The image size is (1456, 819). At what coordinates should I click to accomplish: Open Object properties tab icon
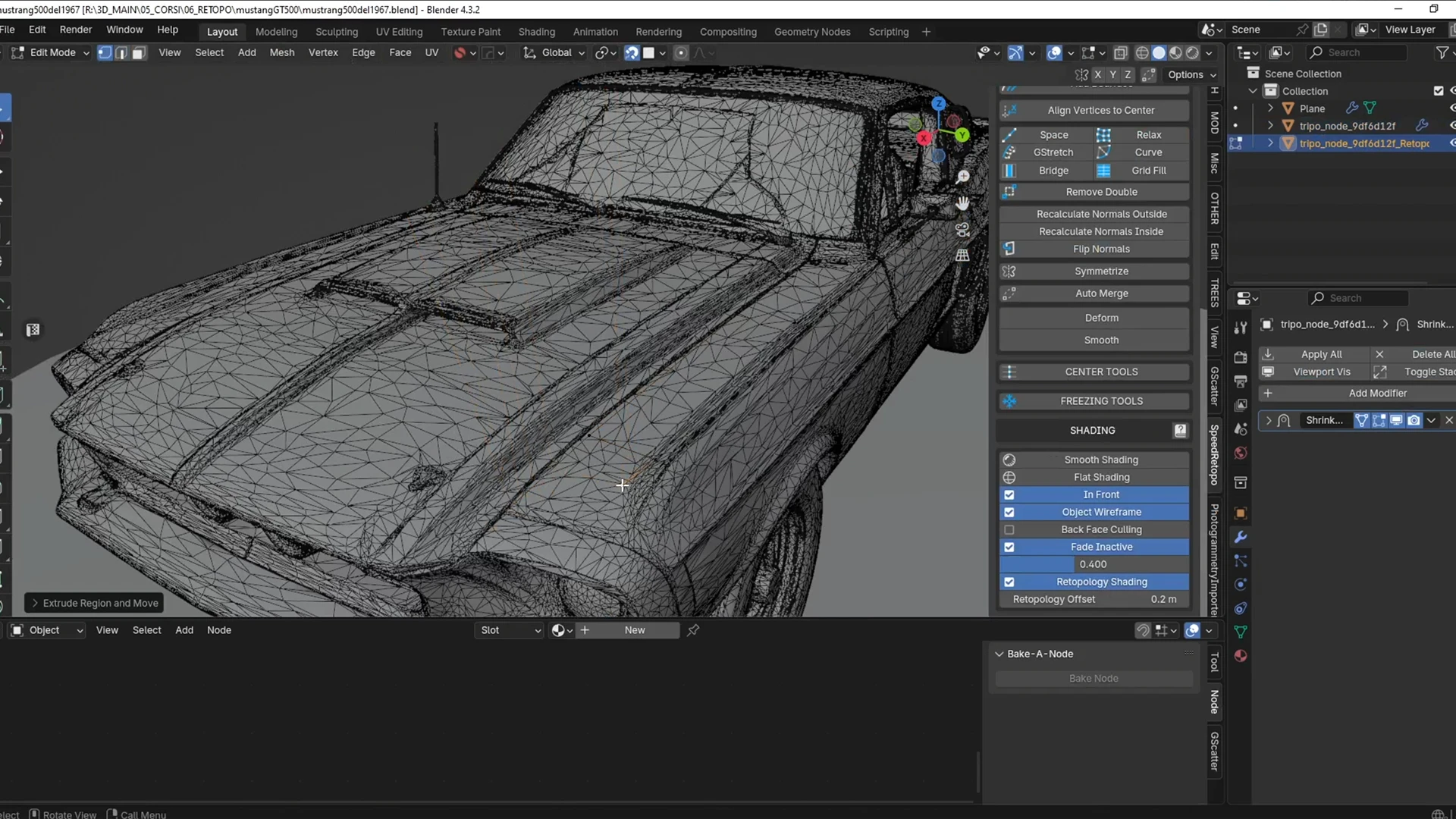pyautogui.click(x=1241, y=513)
